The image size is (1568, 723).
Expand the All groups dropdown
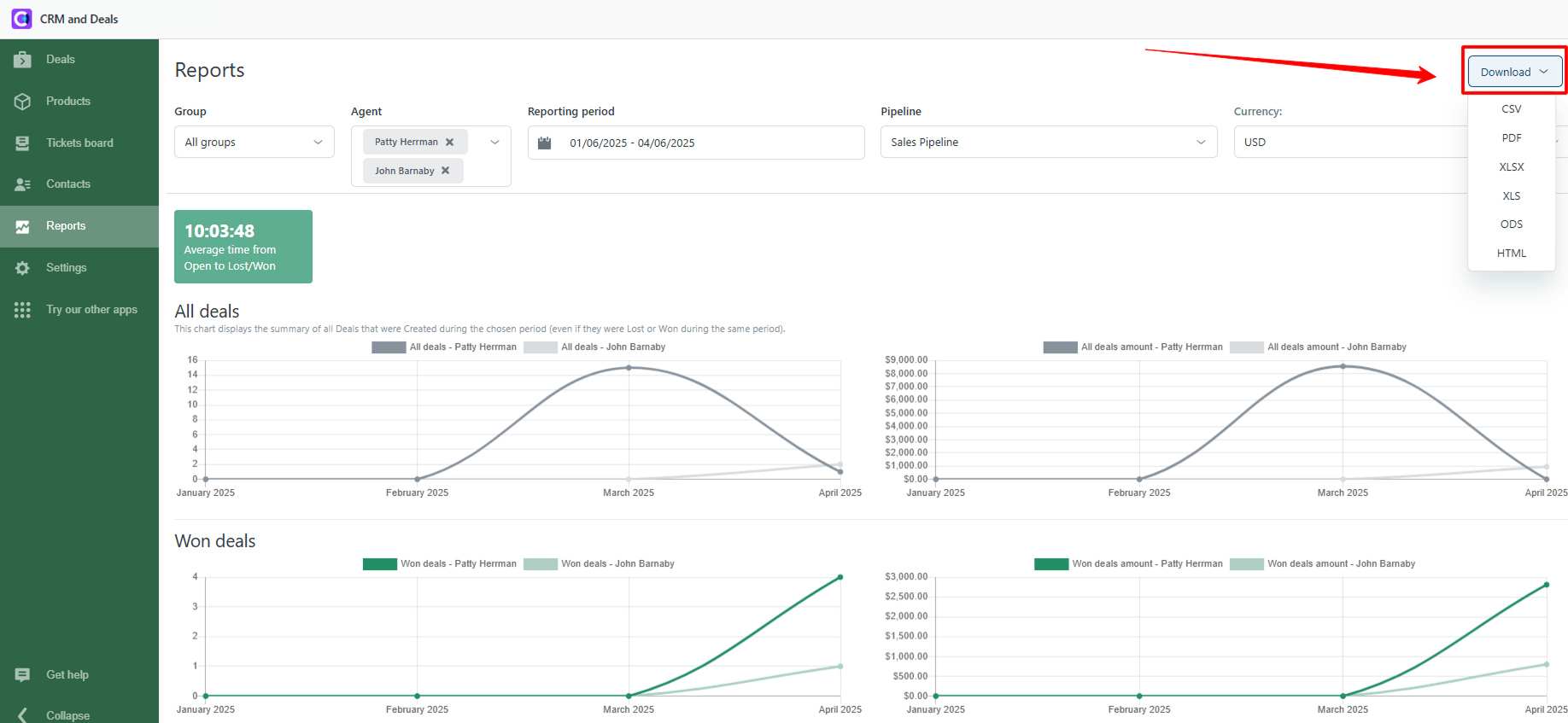(254, 143)
